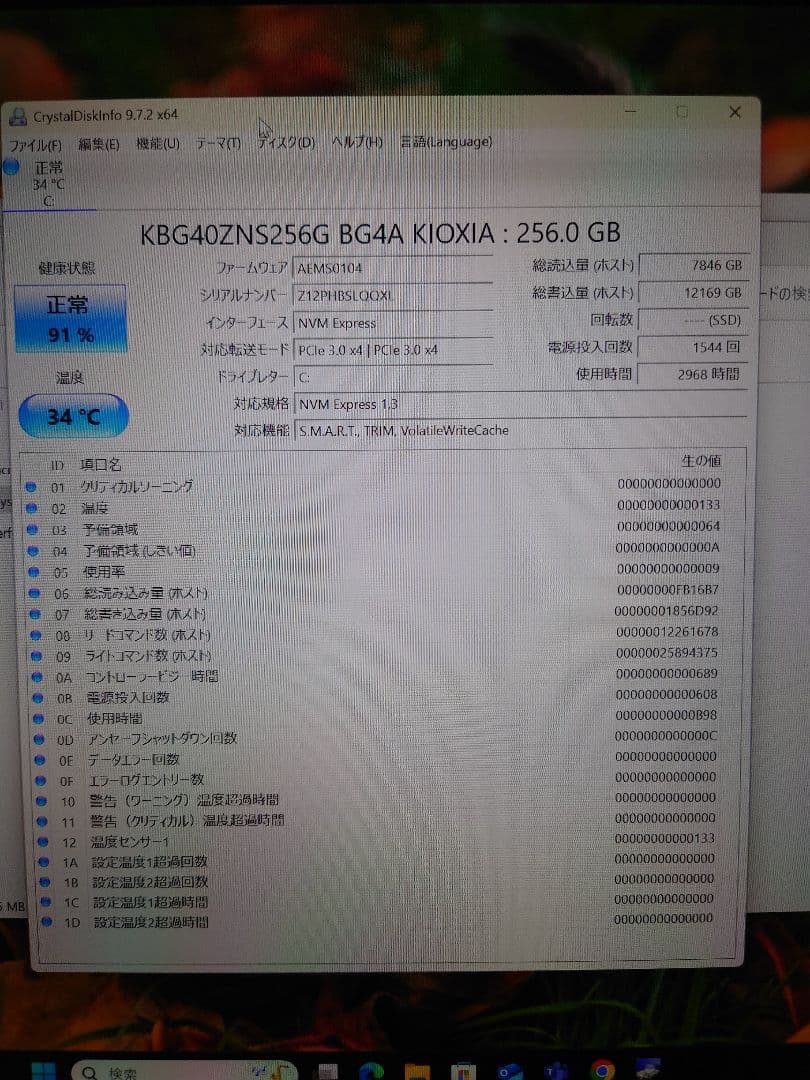
Task: Click the 正常 91% health status button
Action: [x=70, y=318]
